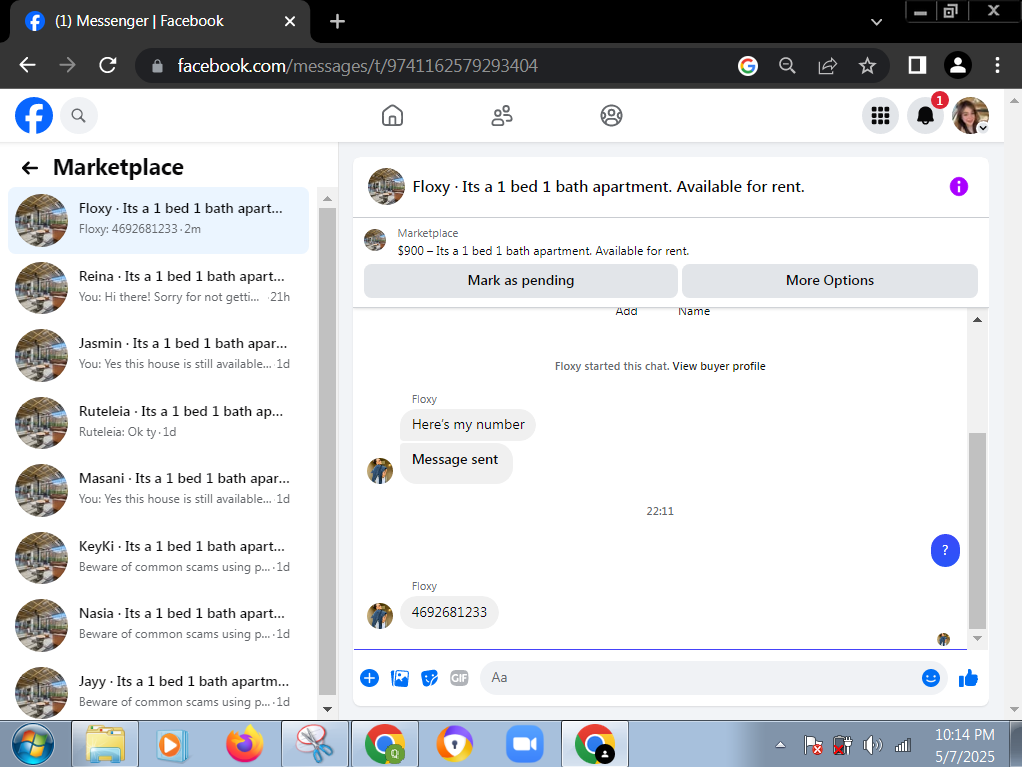Screen dimensions: 1022x767
Task: Toggle the browser side panel icon
Action: click(x=917, y=65)
